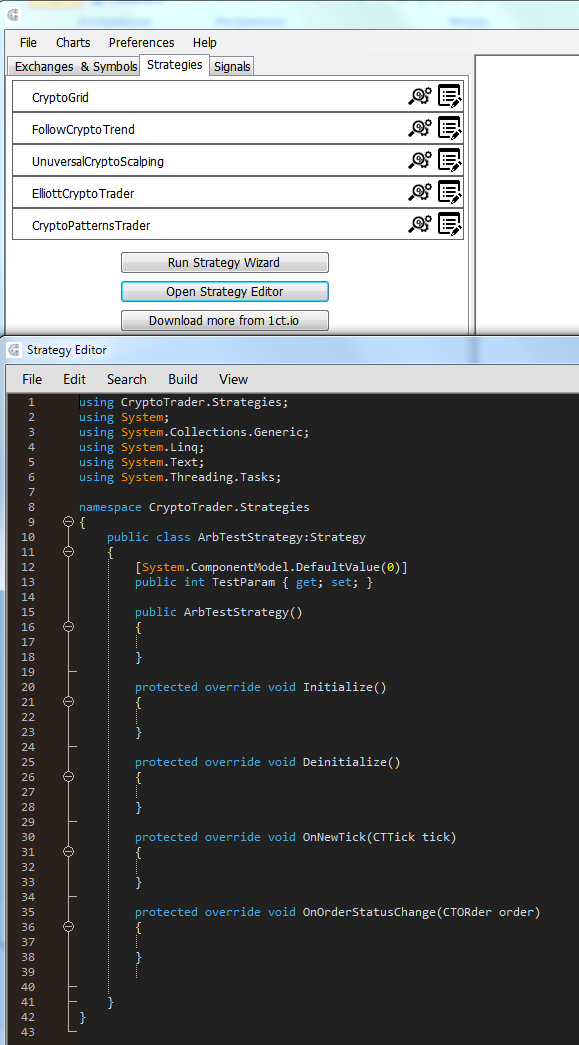Open the View menu in Strategy Editor
Viewport: 579px width, 1045px height.
click(233, 379)
